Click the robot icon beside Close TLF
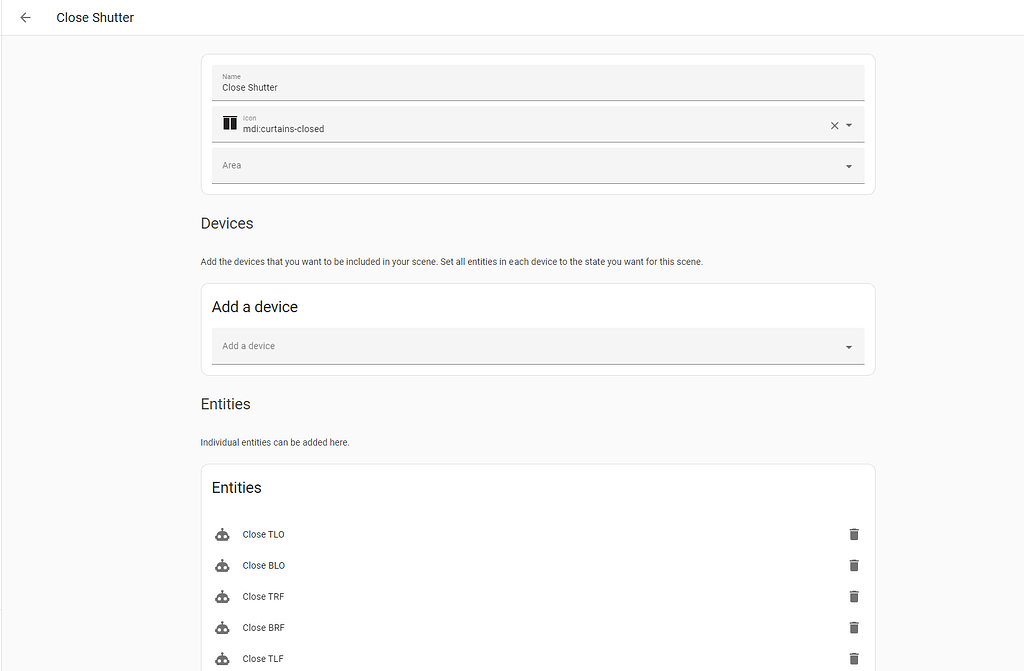The image size is (1024, 671). click(222, 658)
